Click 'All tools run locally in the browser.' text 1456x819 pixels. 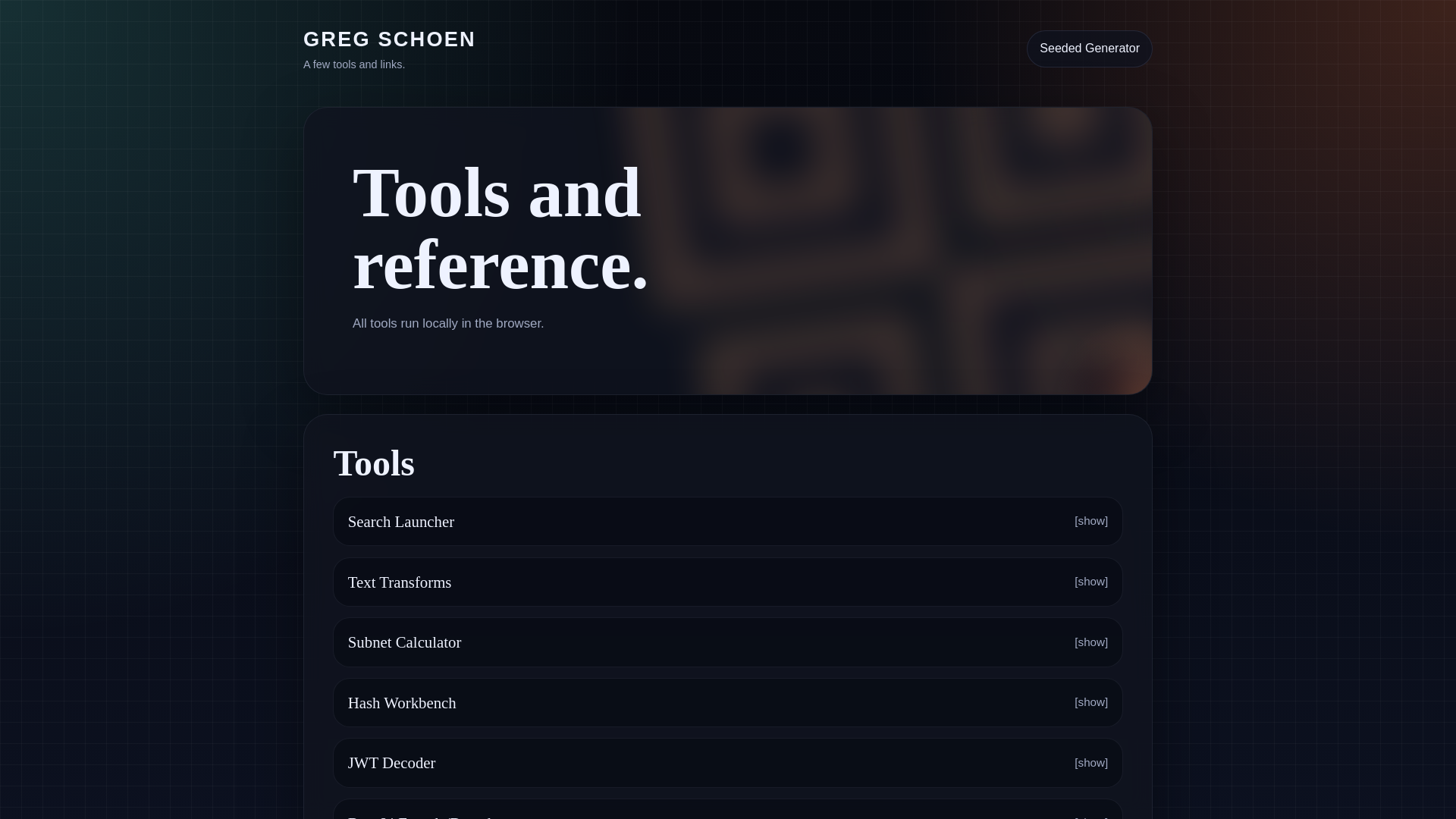[448, 324]
